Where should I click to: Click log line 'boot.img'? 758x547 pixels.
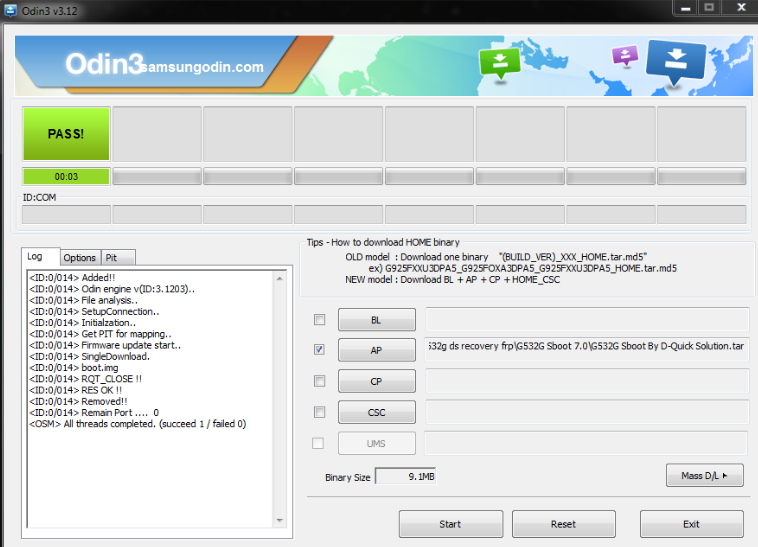click(73, 368)
